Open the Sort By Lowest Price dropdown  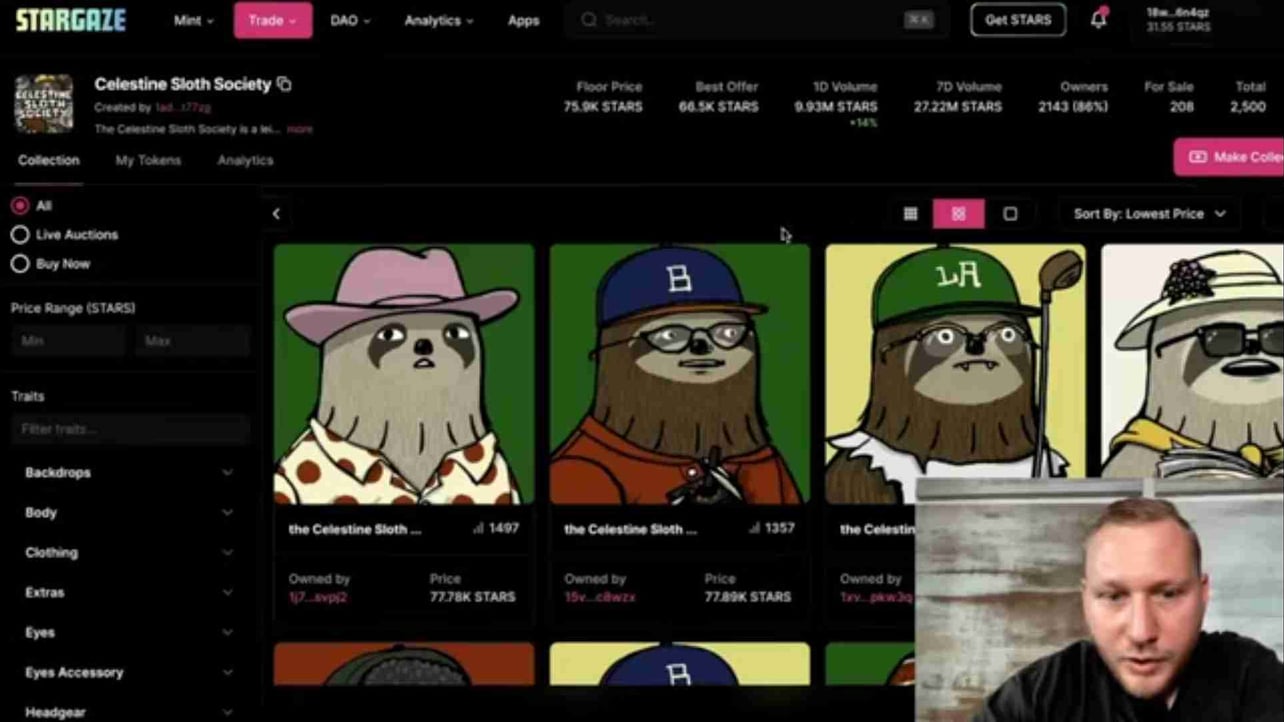tap(1149, 213)
